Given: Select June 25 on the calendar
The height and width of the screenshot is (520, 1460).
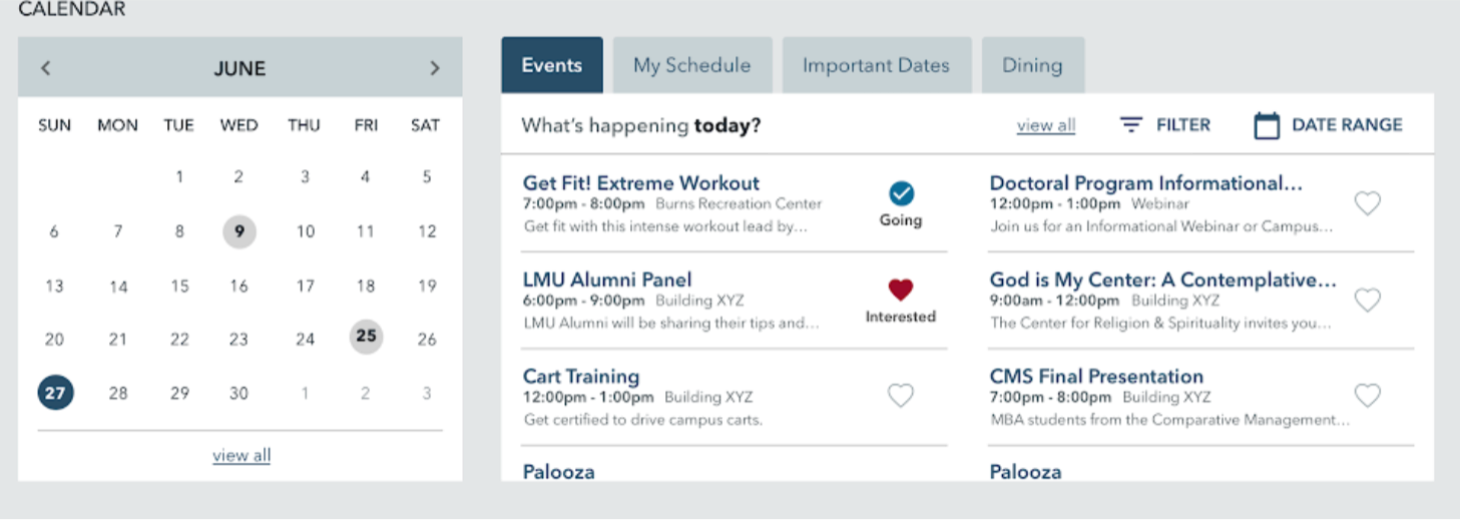Looking at the screenshot, I should 366,336.
